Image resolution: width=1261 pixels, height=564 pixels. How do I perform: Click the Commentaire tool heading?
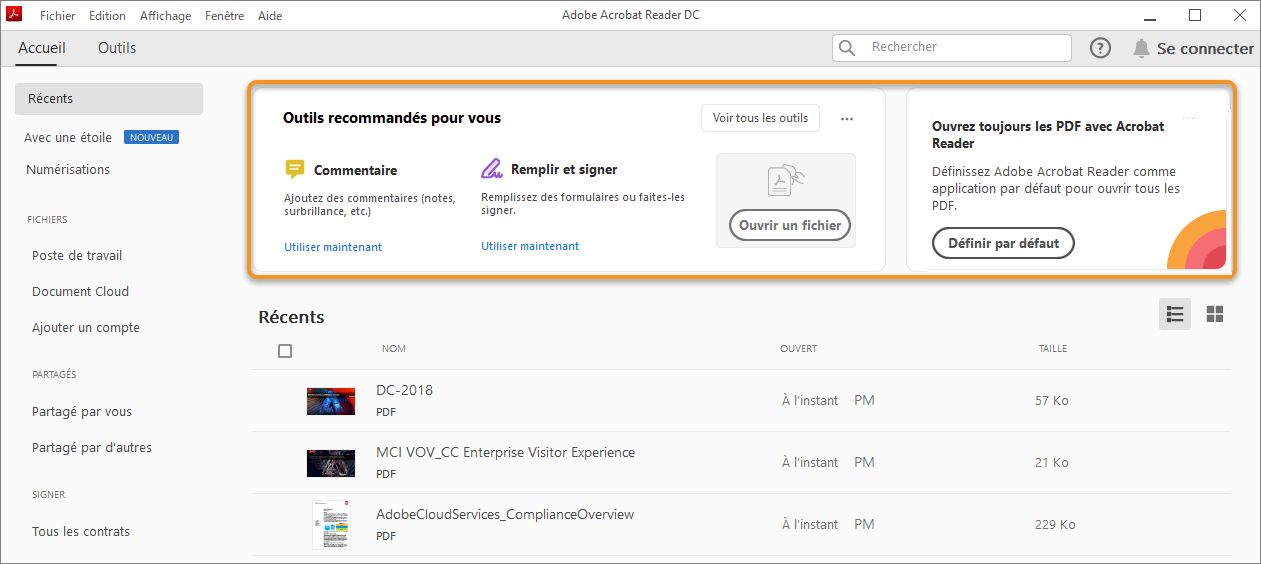pyautogui.click(x=356, y=170)
